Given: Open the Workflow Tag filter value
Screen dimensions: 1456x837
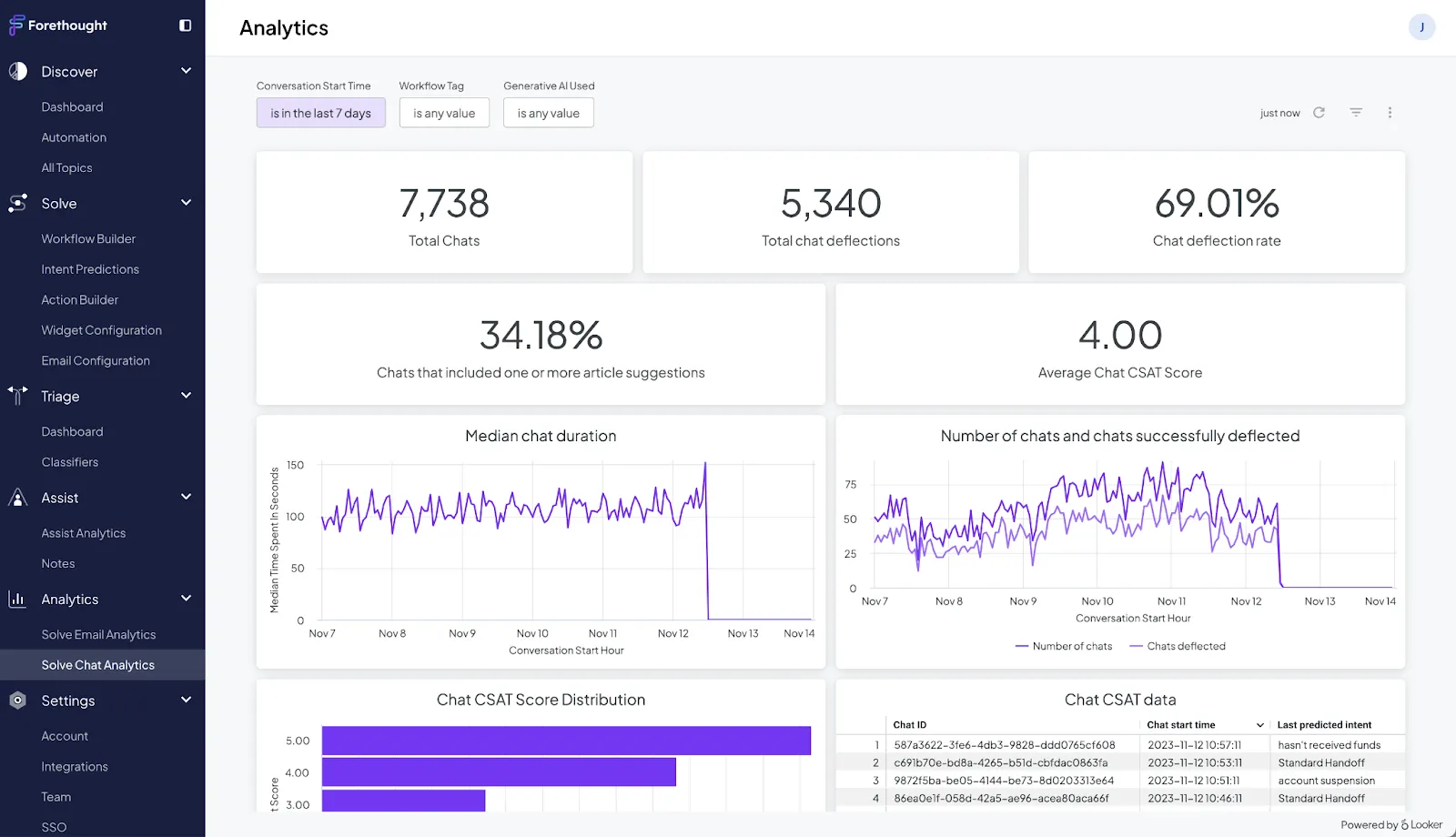Looking at the screenshot, I should 444,113.
